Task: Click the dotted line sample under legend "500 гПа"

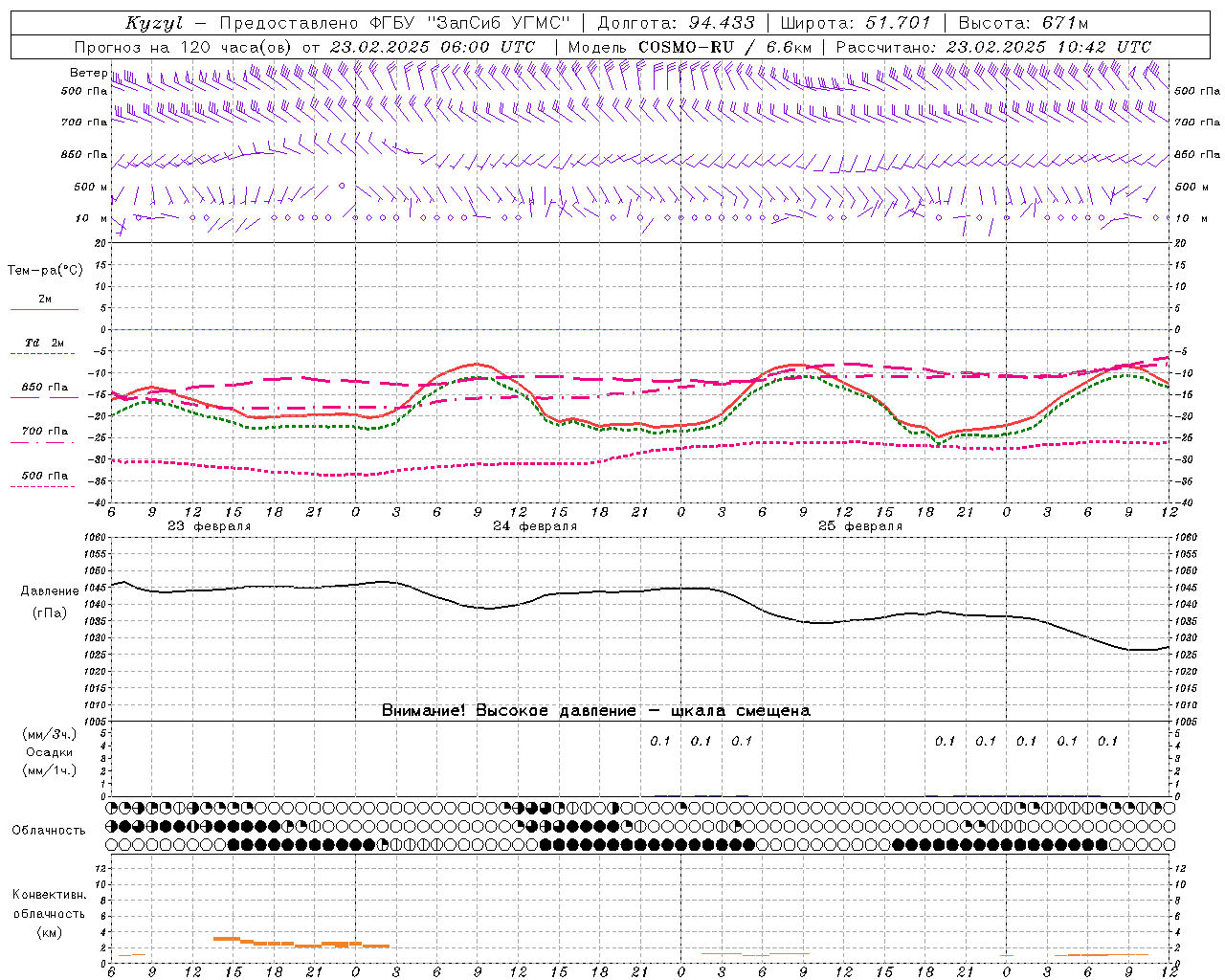Action: coord(44,487)
